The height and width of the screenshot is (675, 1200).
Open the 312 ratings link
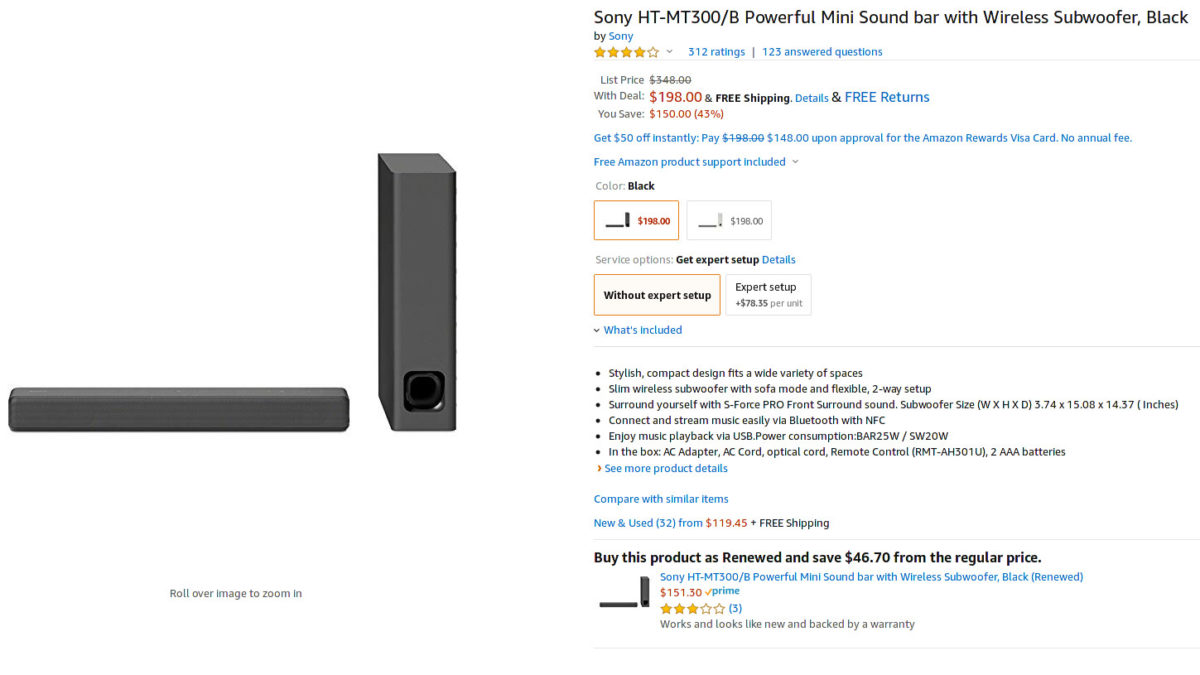[716, 52]
